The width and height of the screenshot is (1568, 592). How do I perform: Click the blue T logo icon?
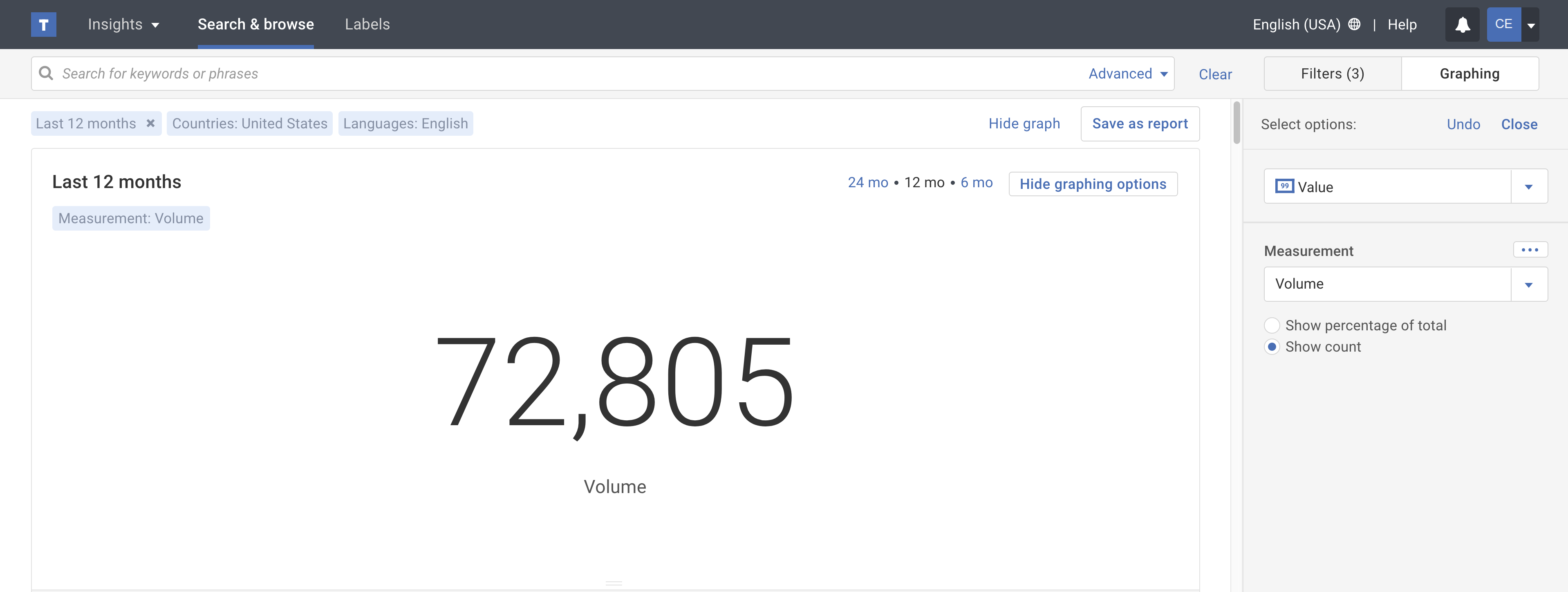[43, 25]
